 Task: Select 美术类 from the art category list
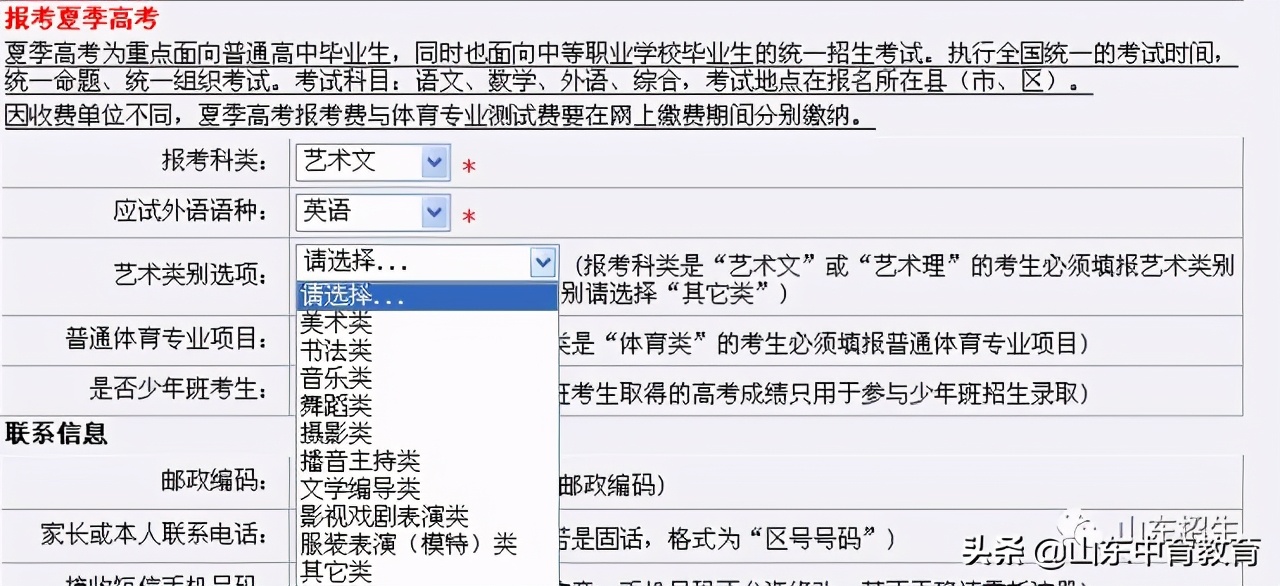330,322
